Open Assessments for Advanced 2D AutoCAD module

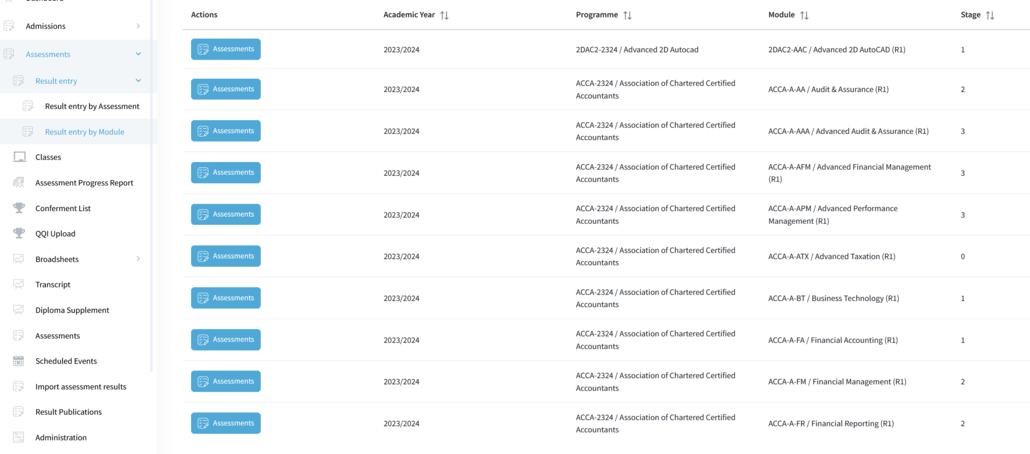(226, 49)
